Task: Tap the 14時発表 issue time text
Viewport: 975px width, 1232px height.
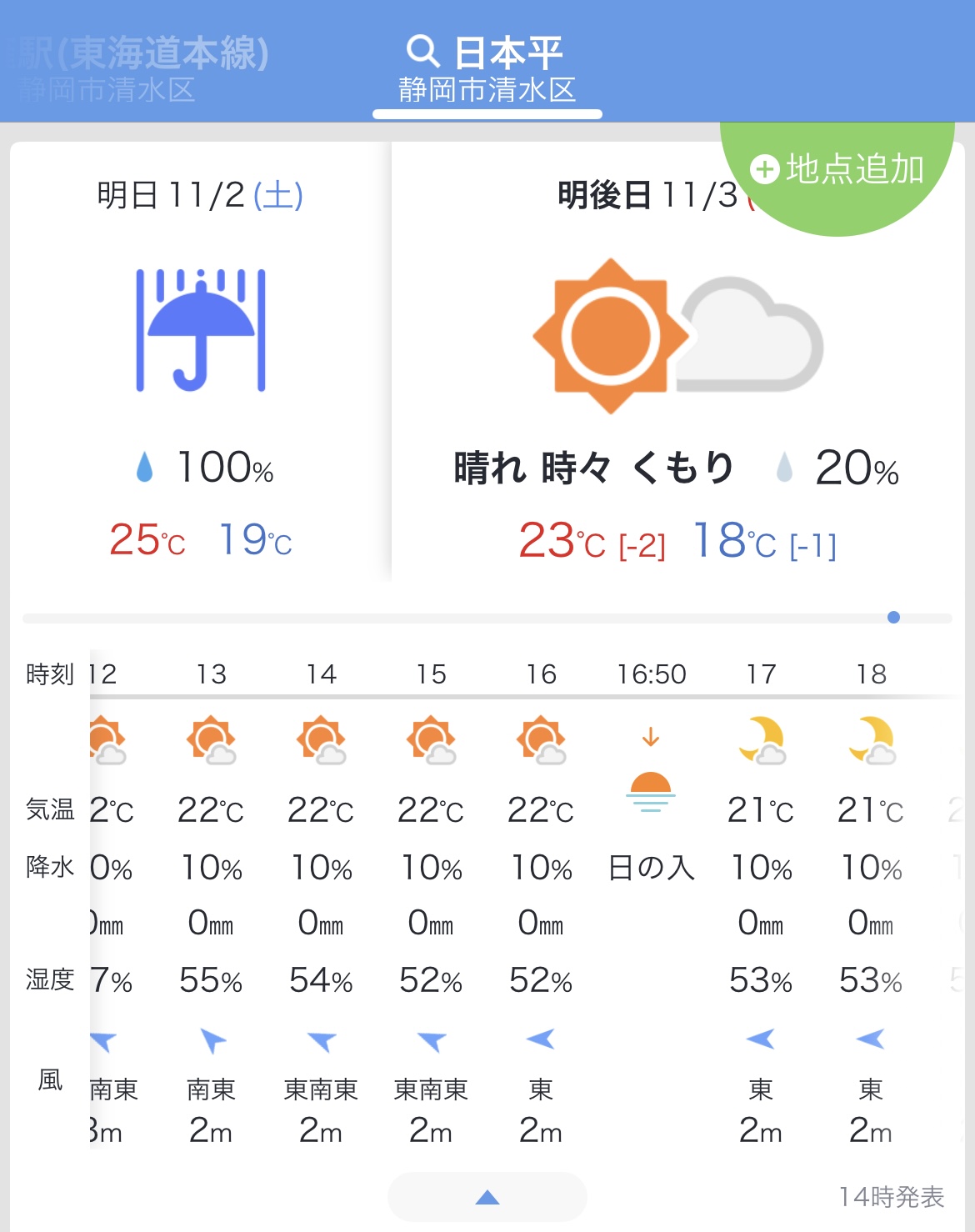Action: [x=891, y=1197]
